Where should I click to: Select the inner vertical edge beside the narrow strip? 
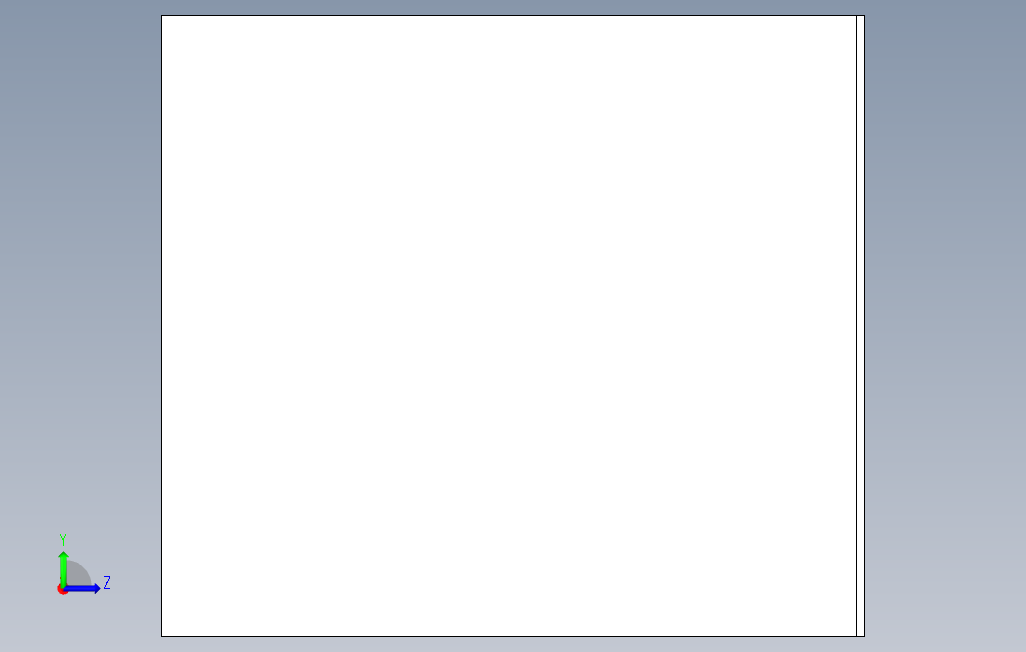pyautogui.click(x=857, y=326)
